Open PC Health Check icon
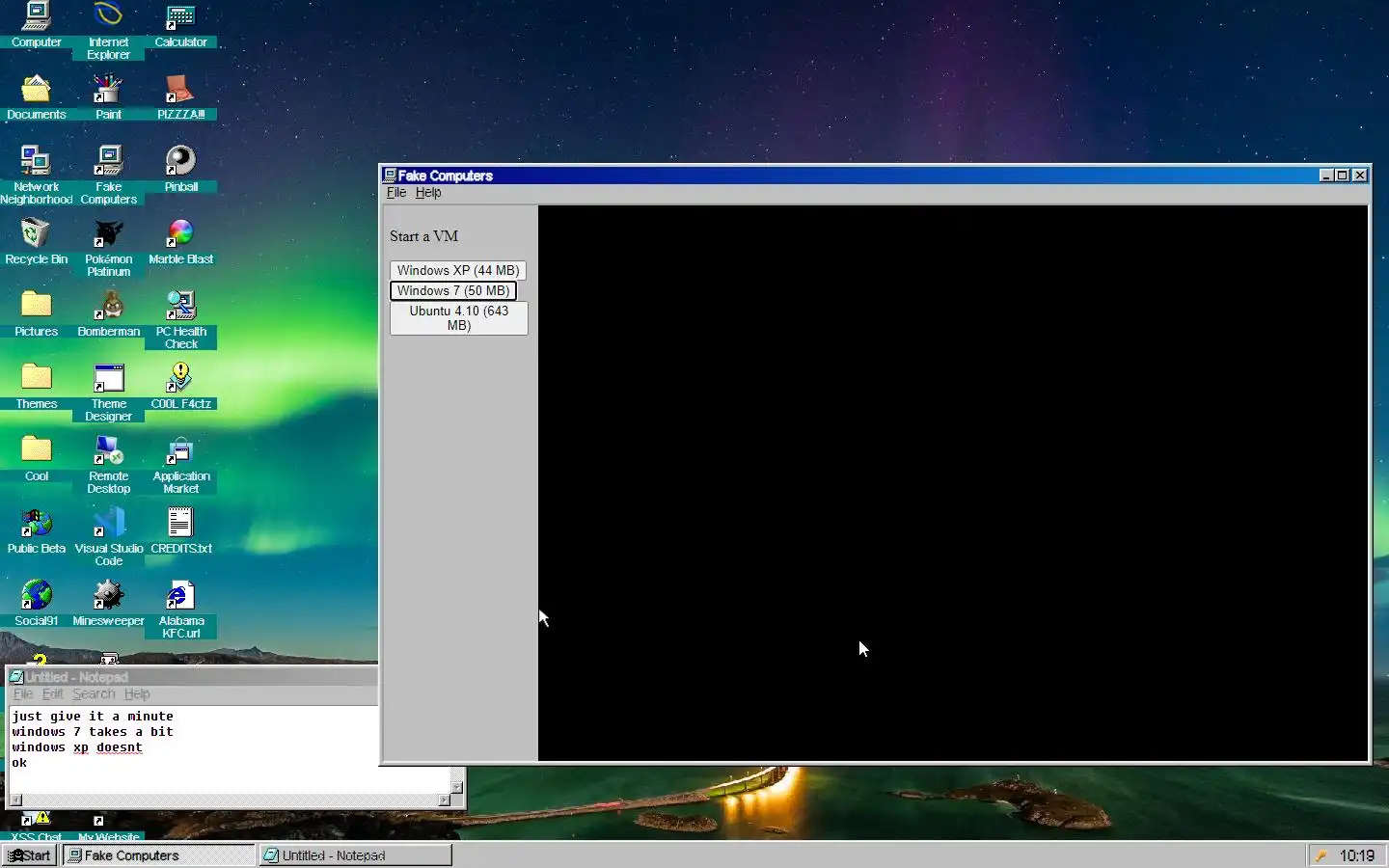Viewport: 1389px width, 868px height. pyautogui.click(x=180, y=319)
